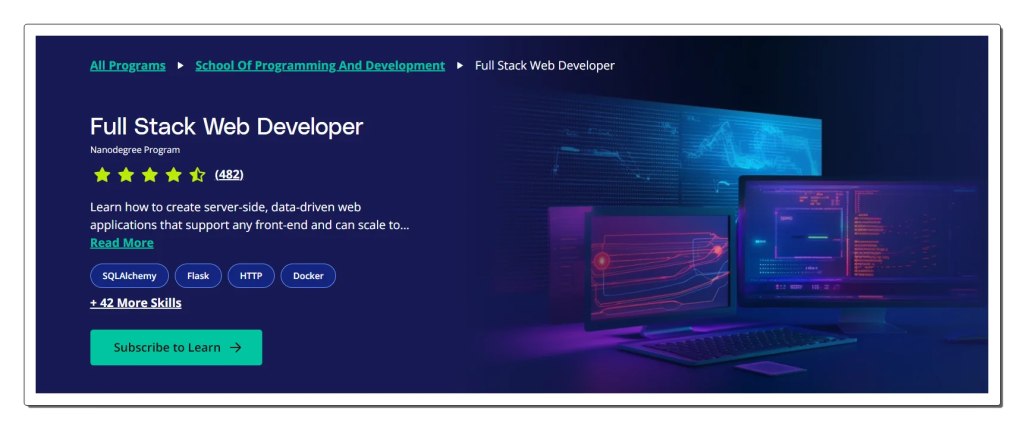This screenshot has width=1024, height=429.
Task: Open the (482) reviews link
Action: coord(229,175)
